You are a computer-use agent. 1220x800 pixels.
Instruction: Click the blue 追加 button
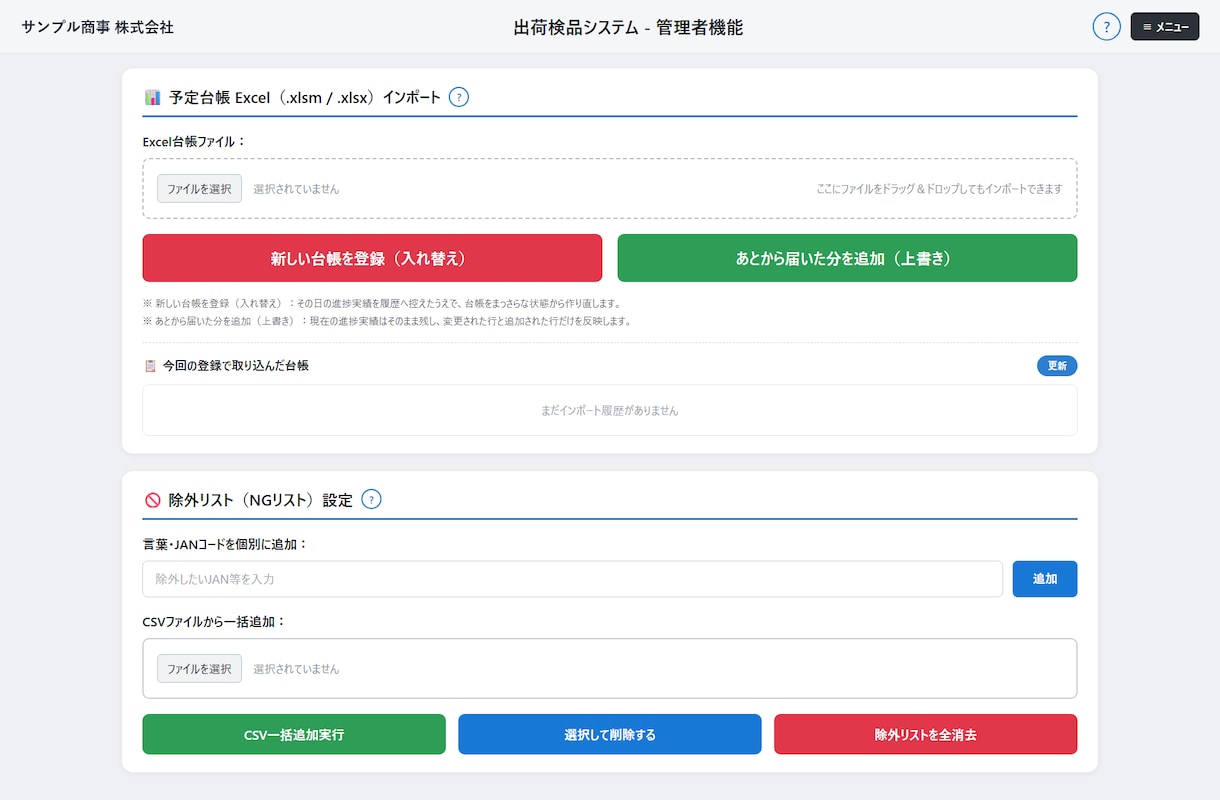[1045, 579]
